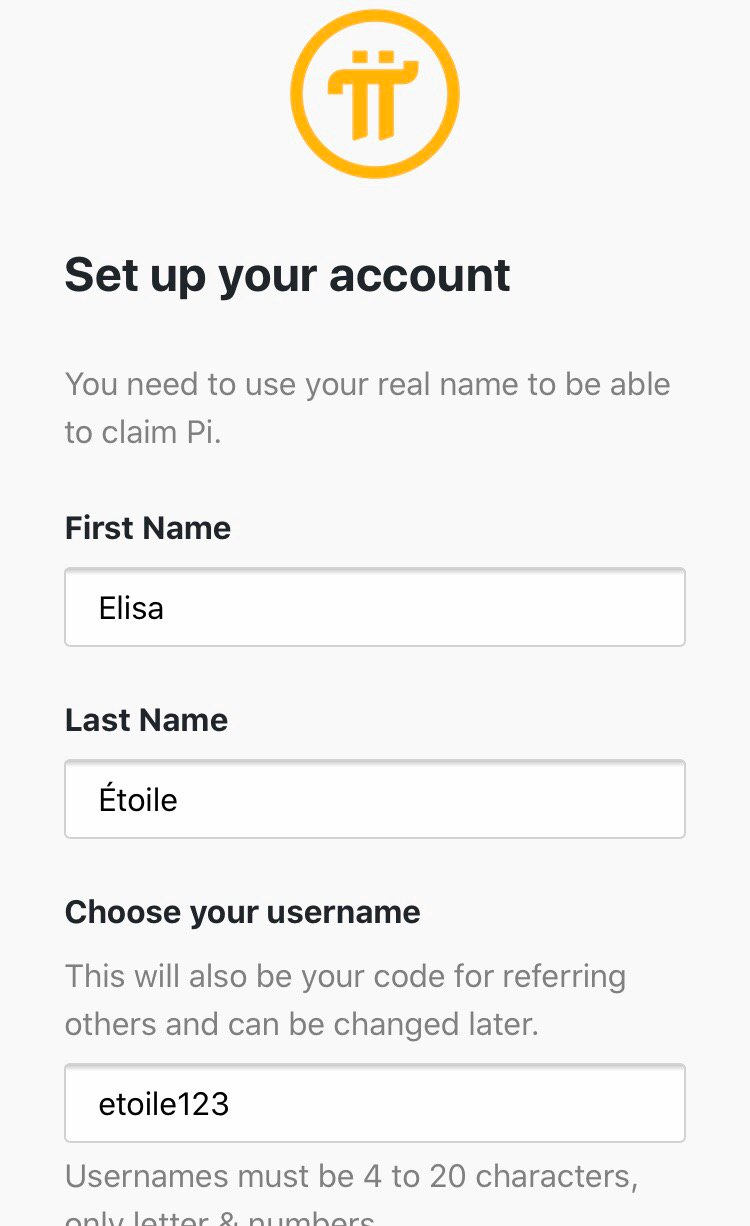The height and width of the screenshot is (1226, 750).
Task: Click the "Usernames must be 4 to 20 characters" hint
Action: click(x=351, y=1176)
